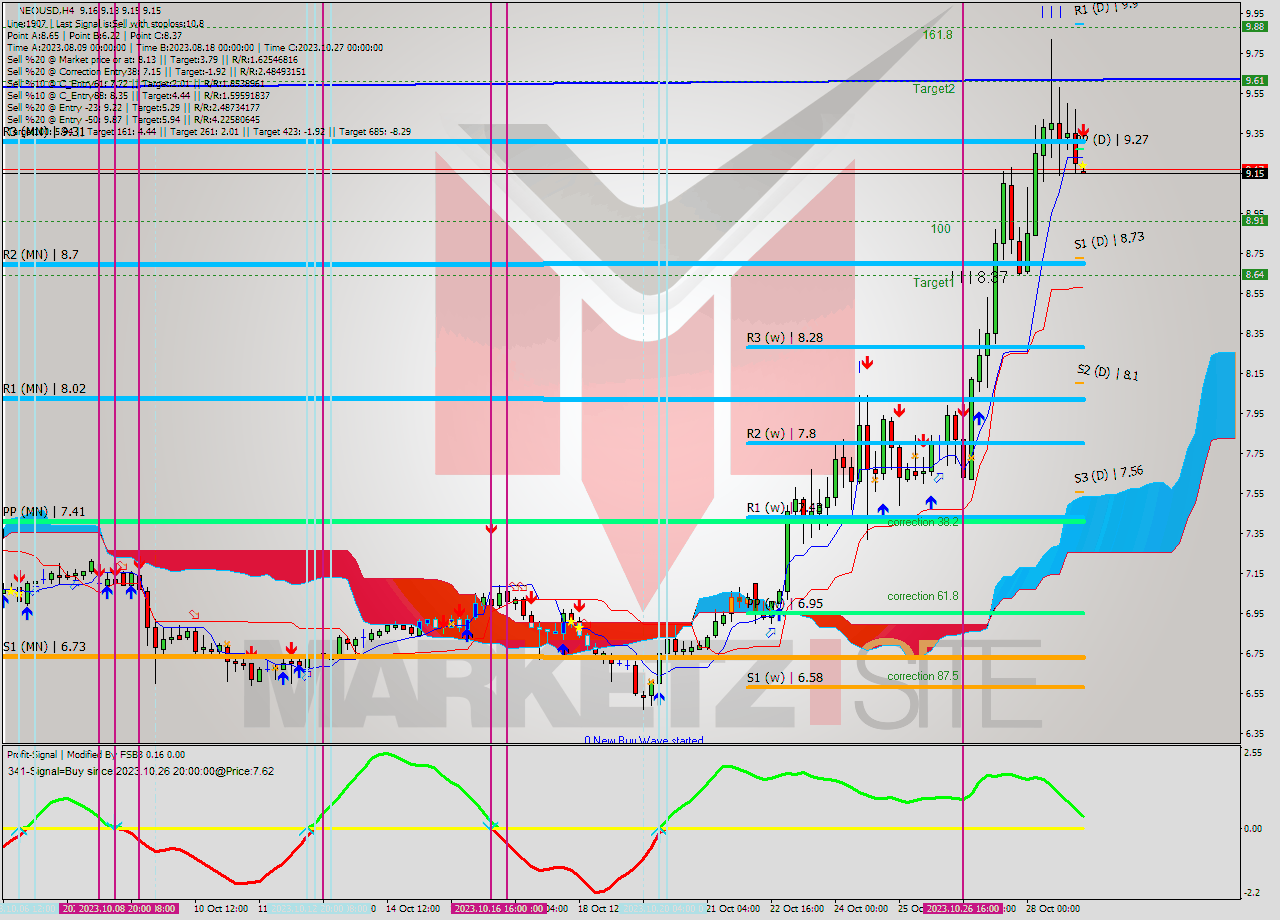
Task: Click the '22 Oct 16:00' time axis label
Action: [x=796, y=908]
